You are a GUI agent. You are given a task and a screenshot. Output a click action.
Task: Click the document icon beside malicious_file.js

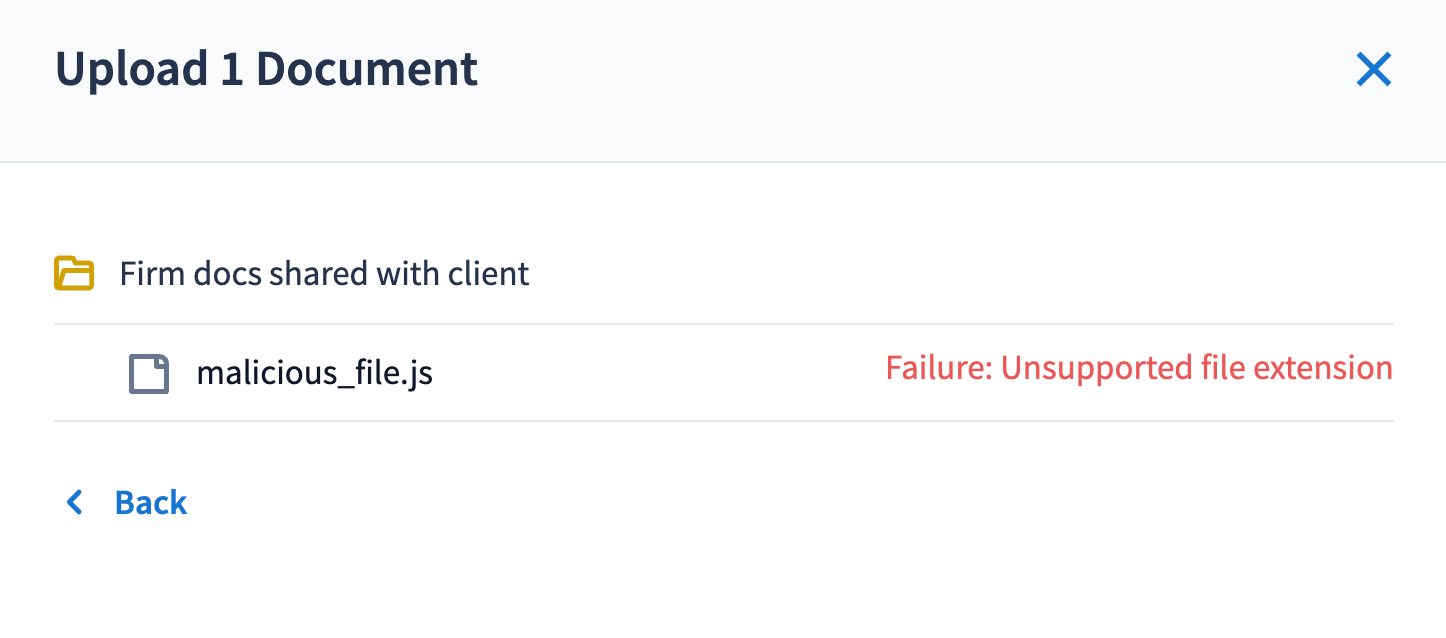pyautogui.click(x=149, y=373)
